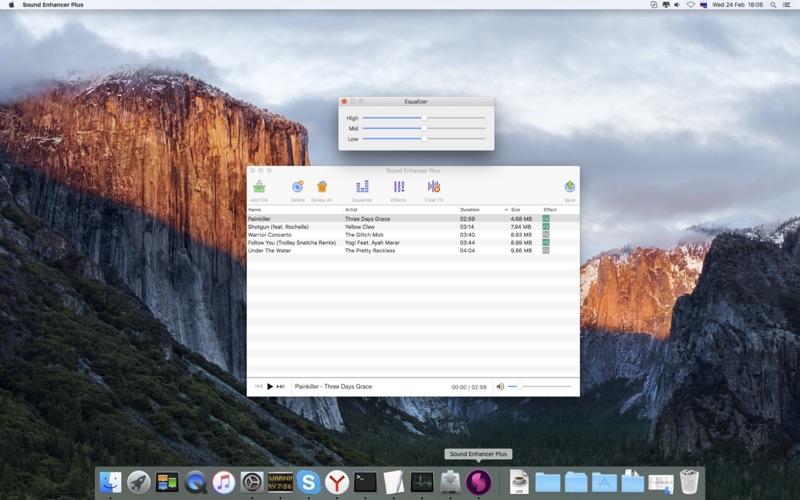The height and width of the screenshot is (500, 800).
Task: Click the Wi-Fi icon in menu bar
Action: pos(690,5)
